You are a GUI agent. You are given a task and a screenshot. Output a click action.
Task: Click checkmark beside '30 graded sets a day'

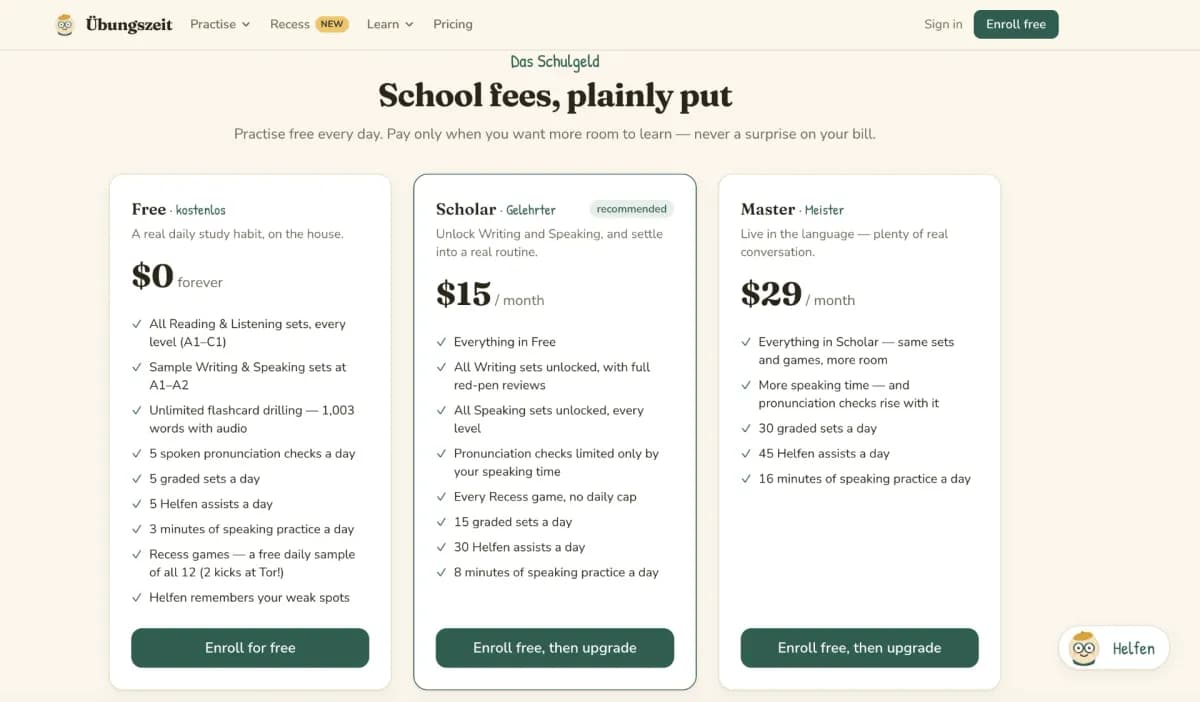(747, 428)
